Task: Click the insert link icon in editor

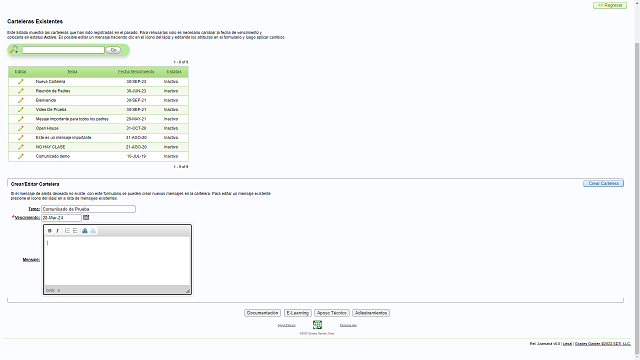Action: coord(85,231)
